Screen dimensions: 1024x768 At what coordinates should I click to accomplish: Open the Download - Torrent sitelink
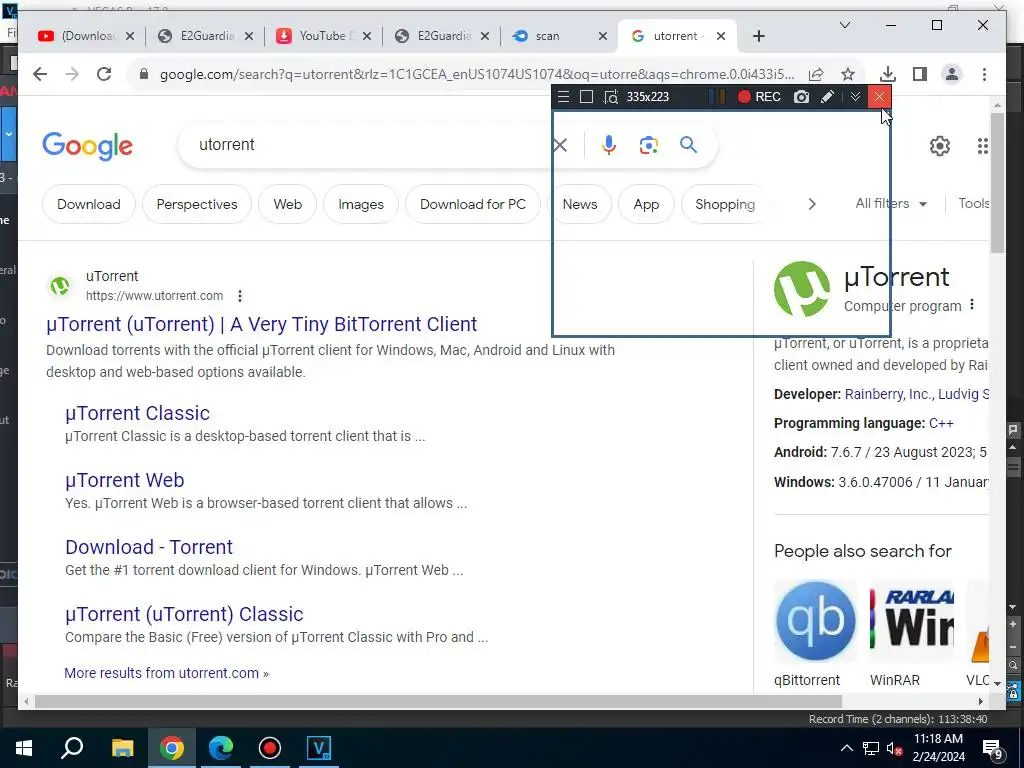[x=149, y=547]
